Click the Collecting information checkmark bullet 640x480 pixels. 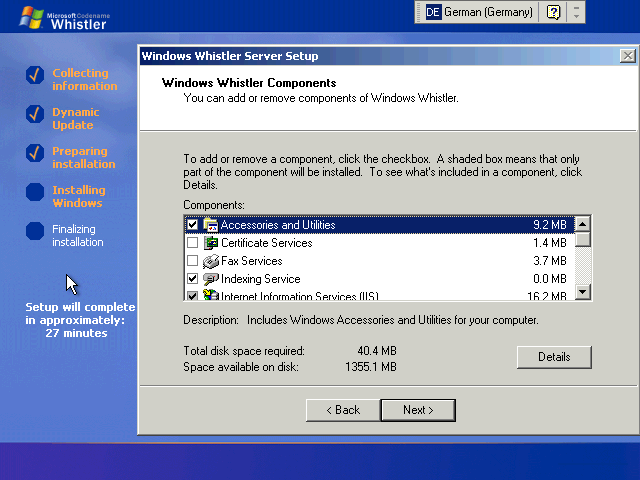[x=35, y=75]
